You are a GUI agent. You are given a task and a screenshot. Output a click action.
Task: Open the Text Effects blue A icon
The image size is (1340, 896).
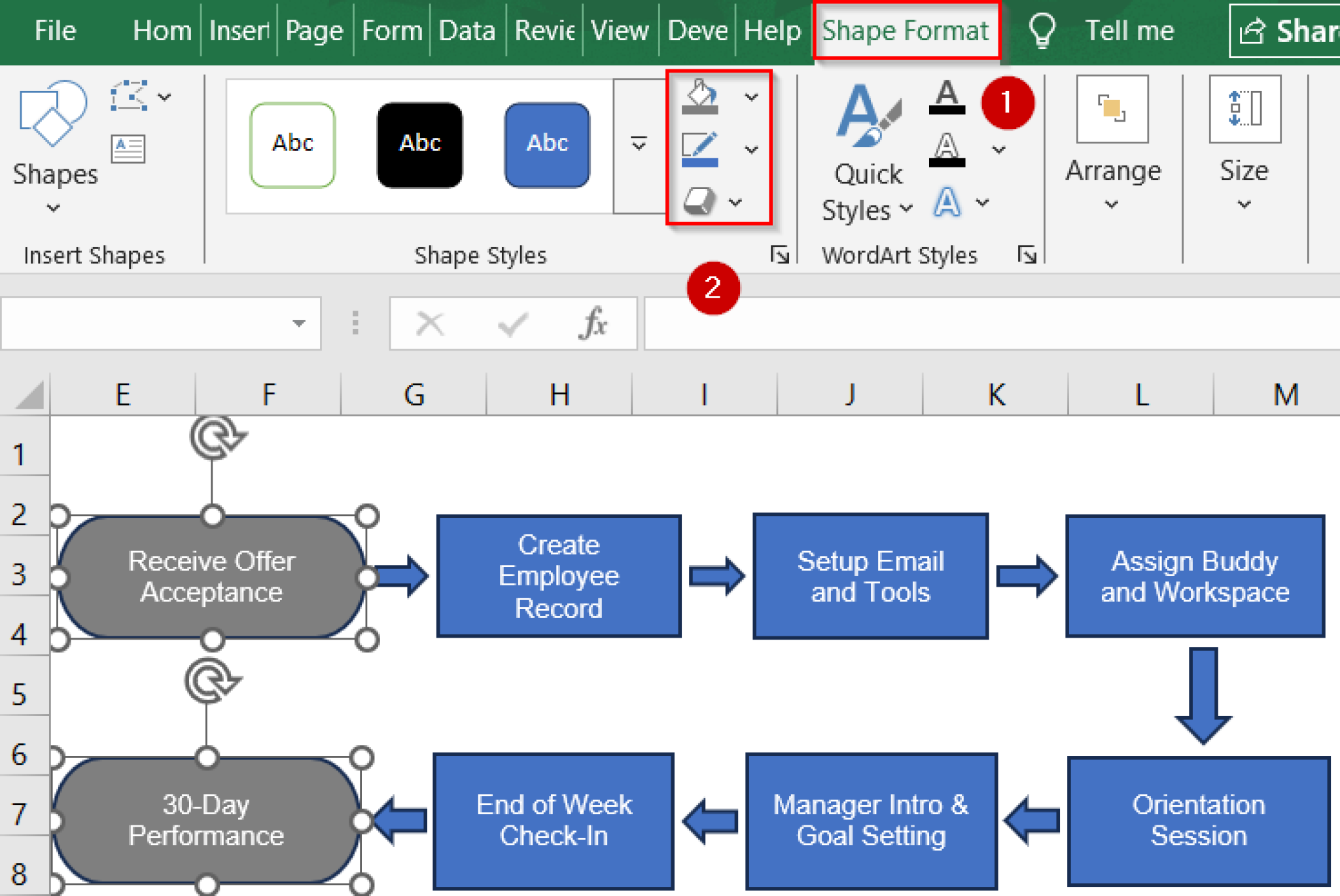947,201
